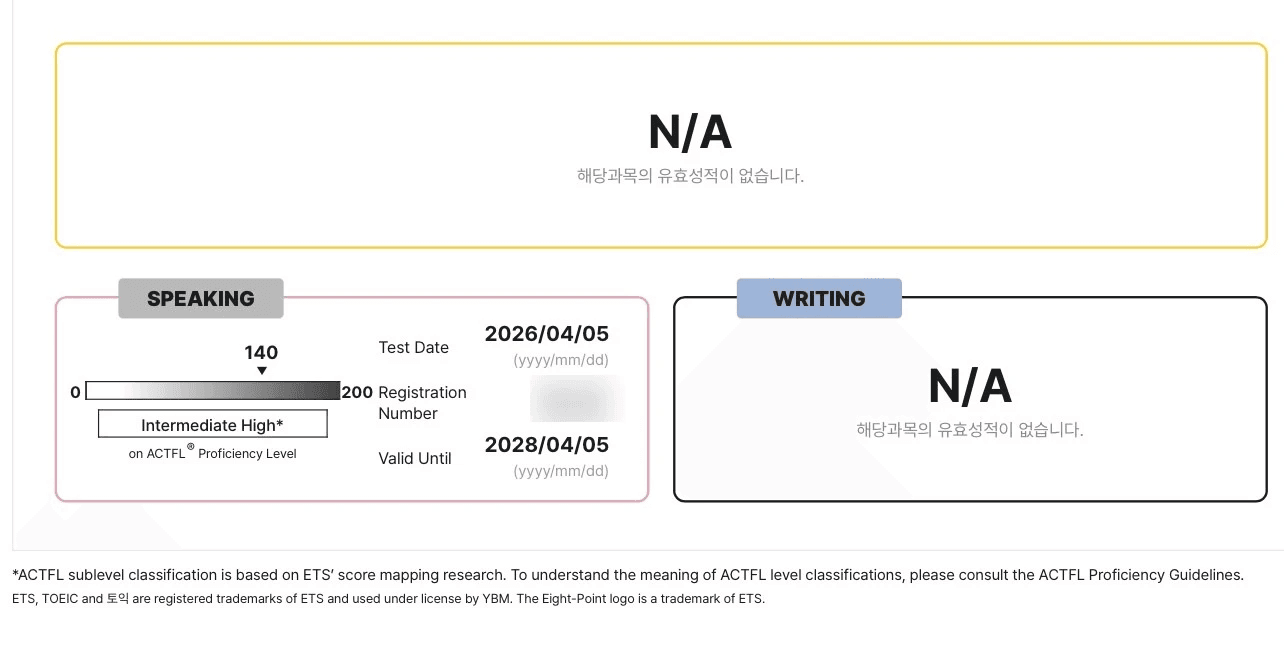Click the speaking score gradient bar
Viewport: 1284px width, 666px height.
[213, 391]
